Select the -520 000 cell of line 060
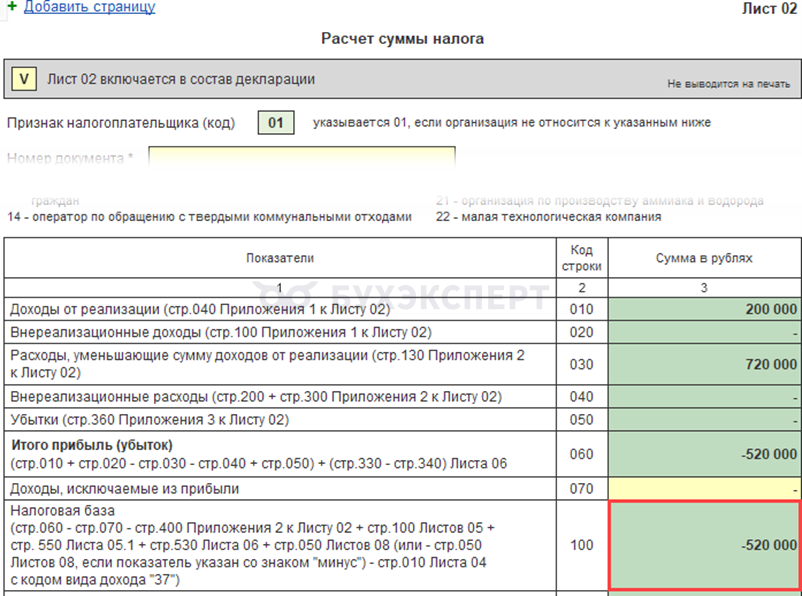Image resolution: width=802 pixels, height=596 pixels. (704, 454)
